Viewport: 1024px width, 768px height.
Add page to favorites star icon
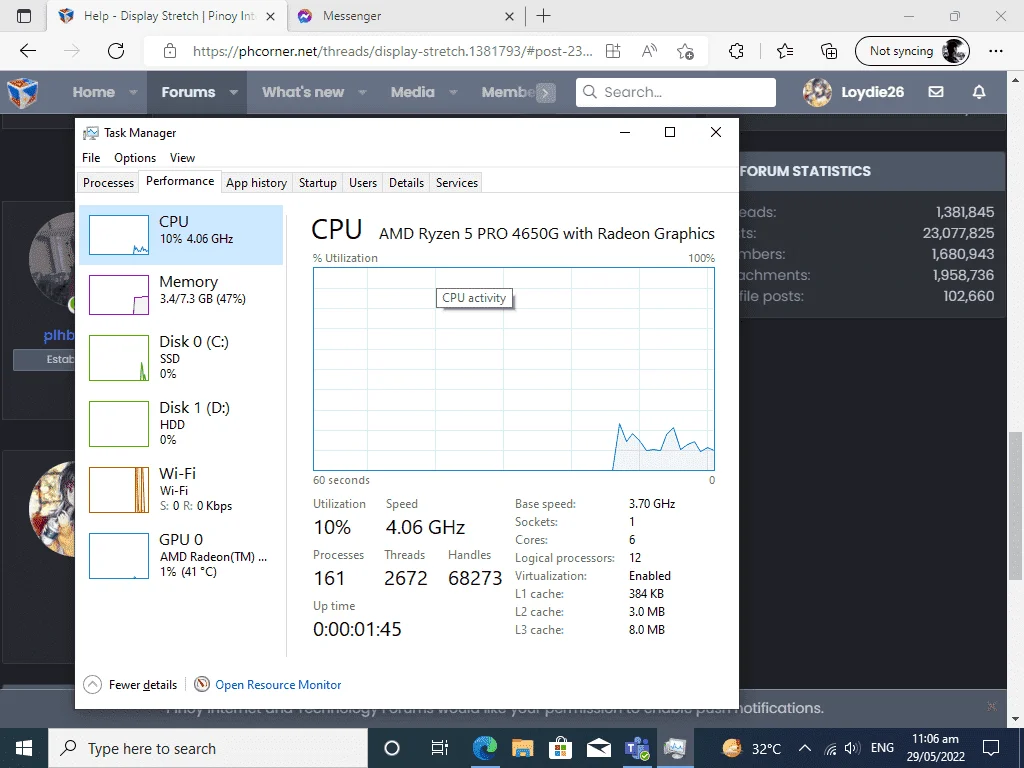point(685,51)
